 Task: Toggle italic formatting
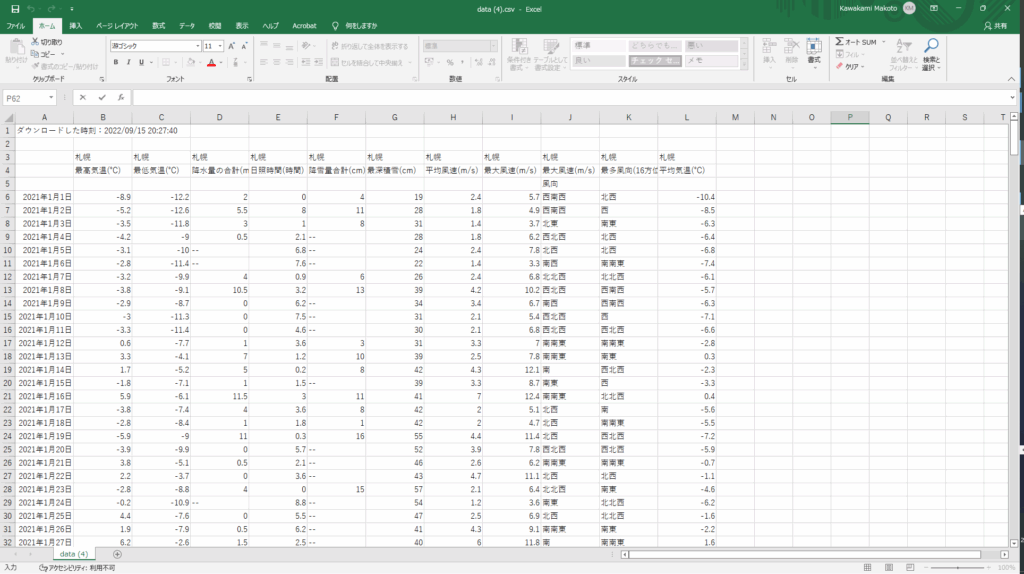129,62
